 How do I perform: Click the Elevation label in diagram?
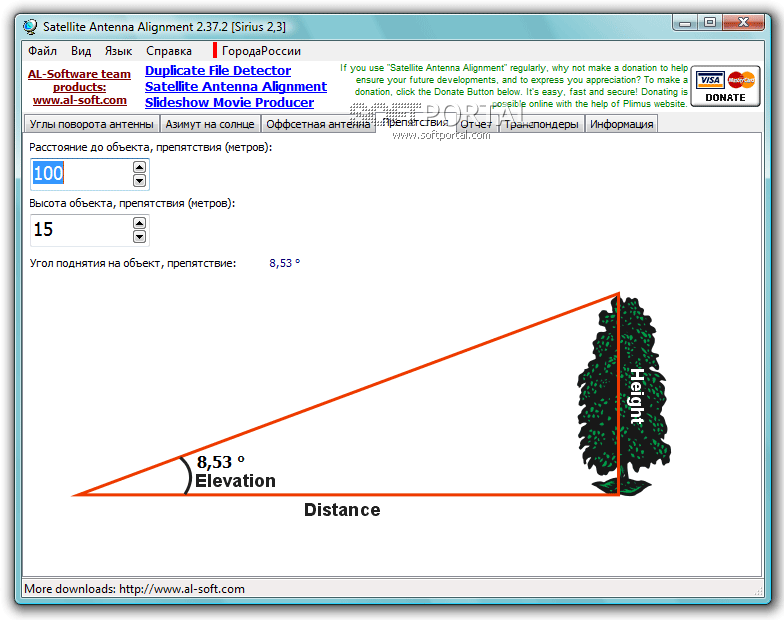click(235, 481)
